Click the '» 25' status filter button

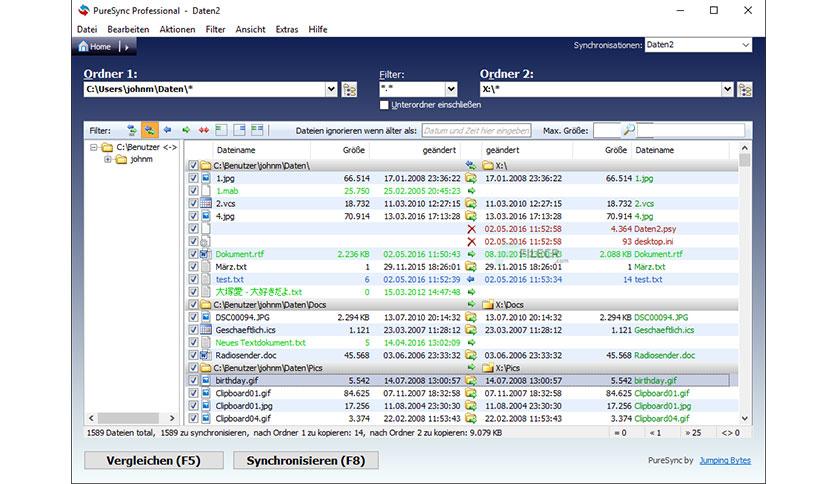693,433
